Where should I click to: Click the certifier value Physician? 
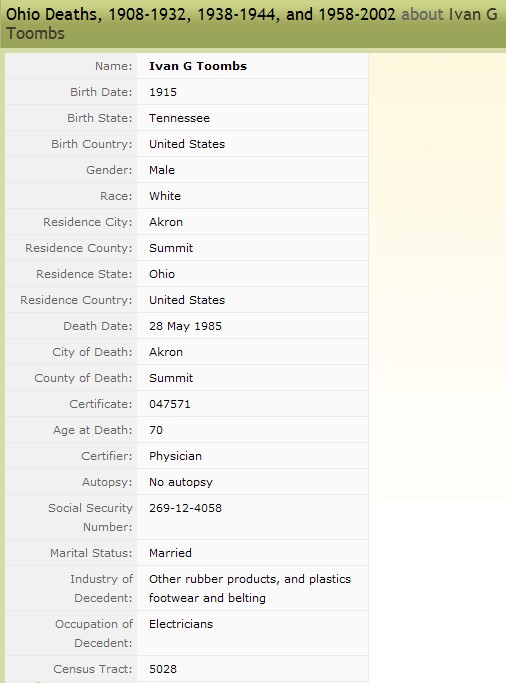(176, 456)
